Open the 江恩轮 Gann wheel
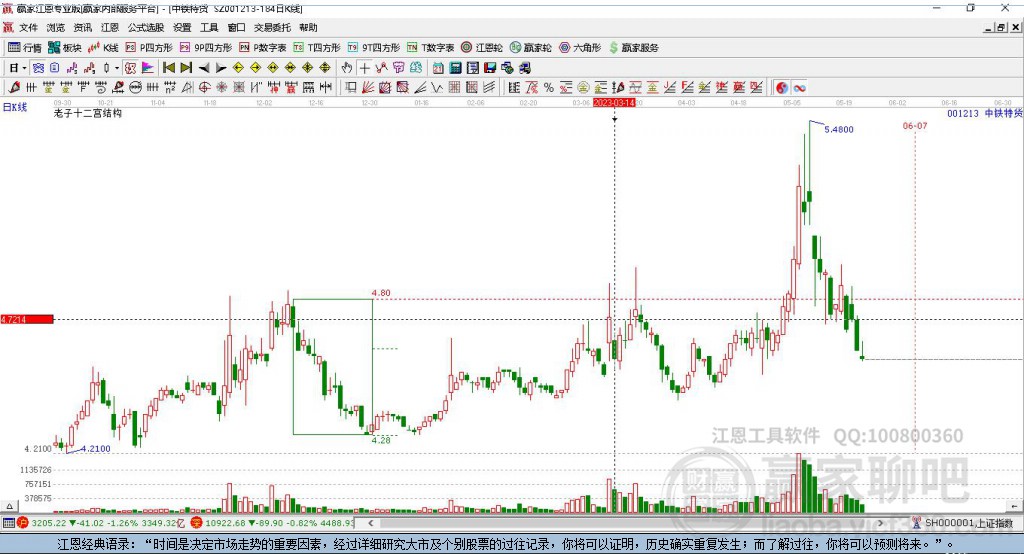1024x554 pixels. (x=482, y=48)
